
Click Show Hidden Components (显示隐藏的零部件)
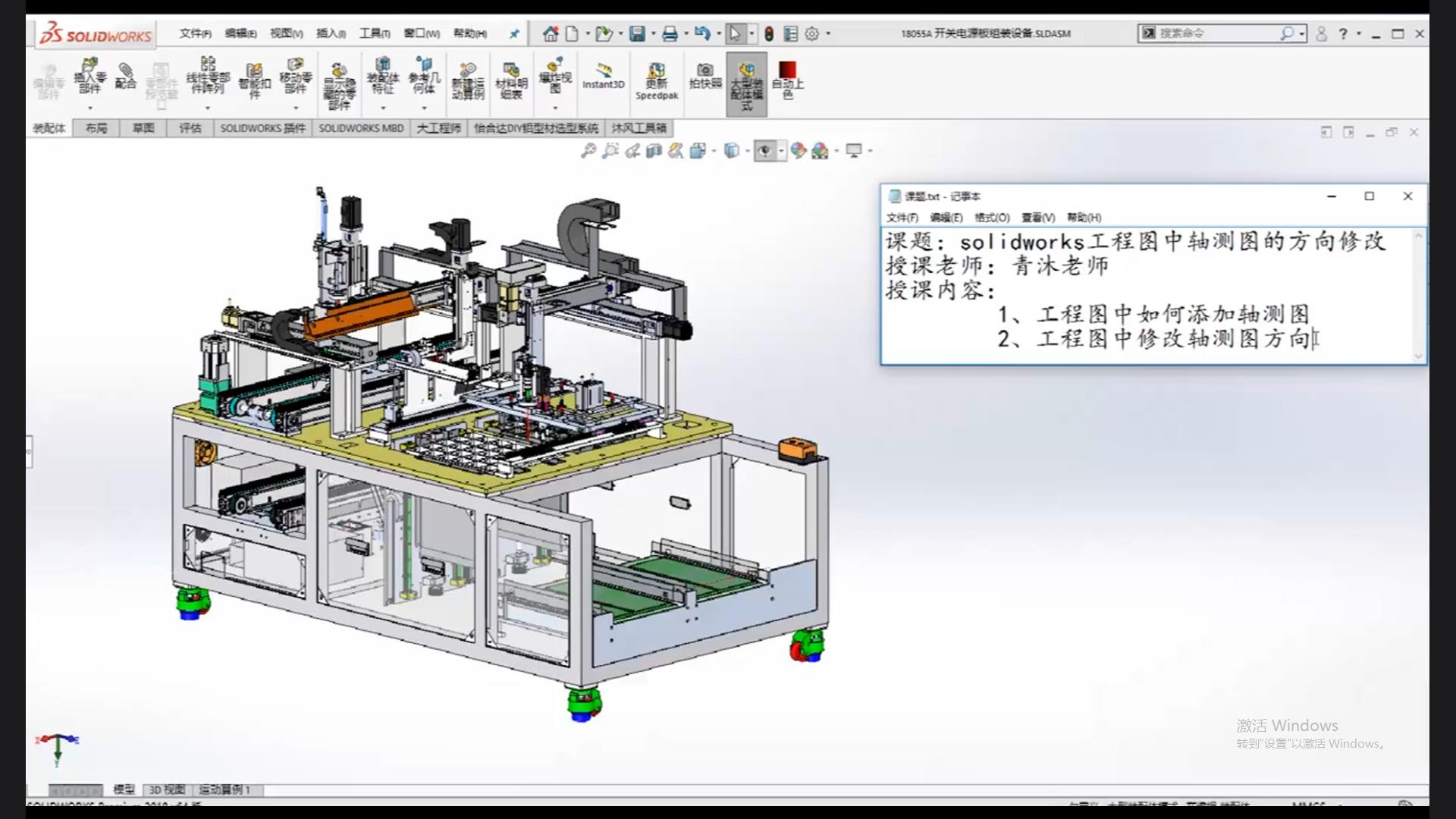tap(339, 86)
